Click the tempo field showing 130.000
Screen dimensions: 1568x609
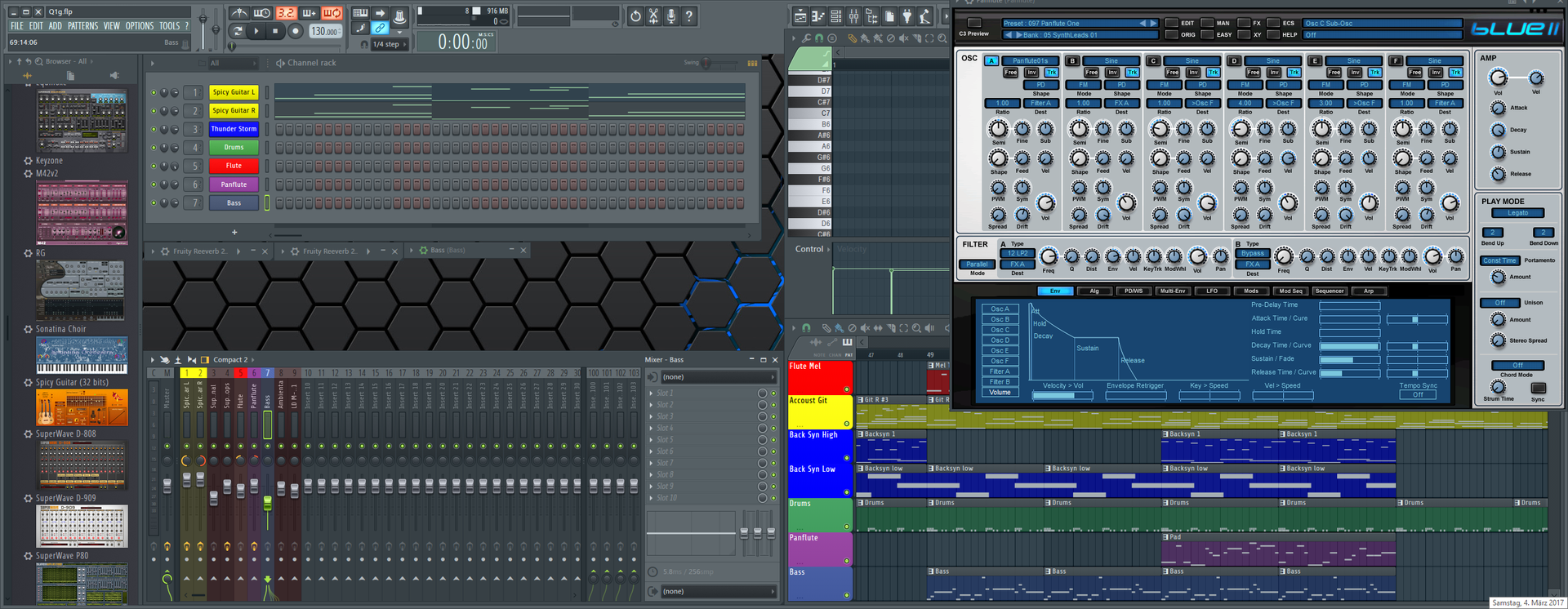tap(324, 31)
